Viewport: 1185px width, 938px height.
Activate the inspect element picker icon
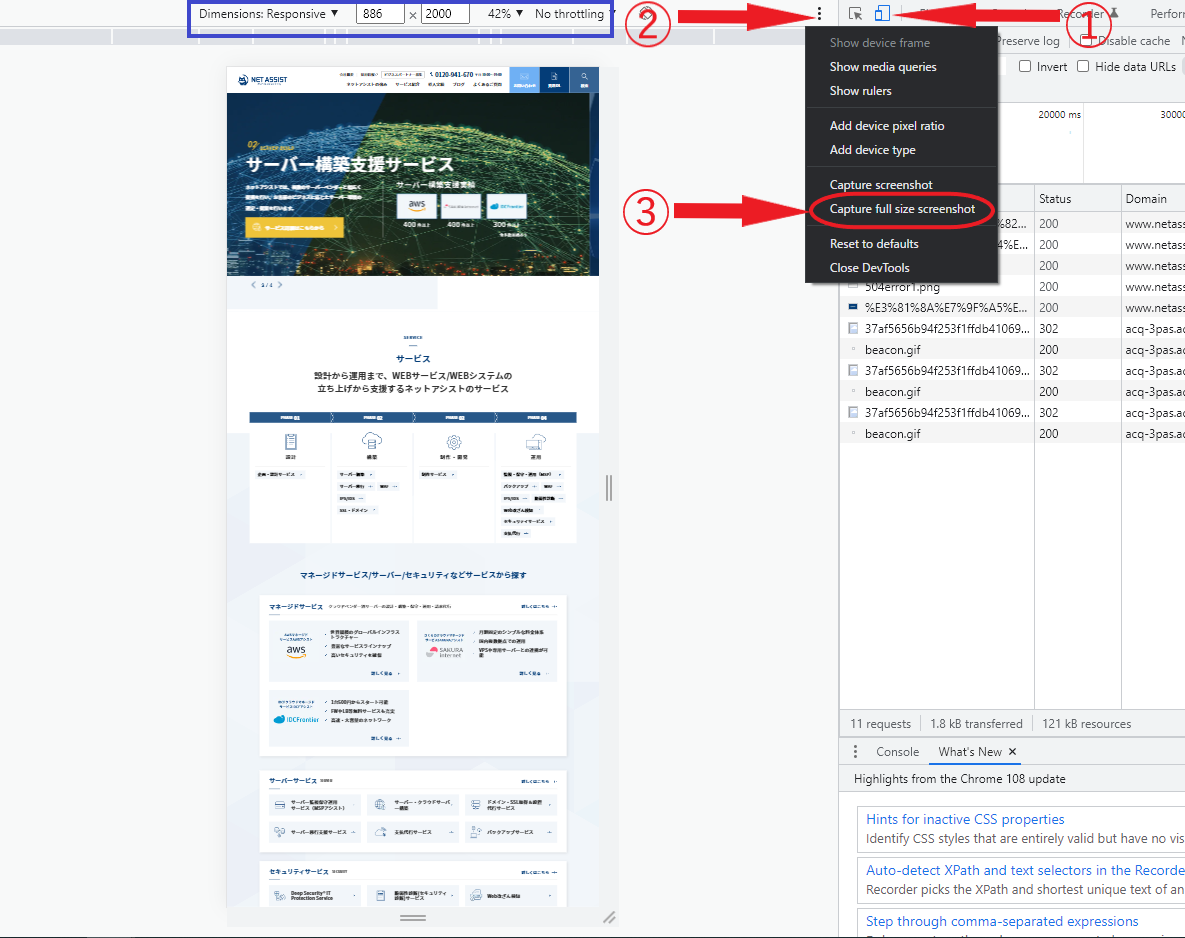click(855, 14)
